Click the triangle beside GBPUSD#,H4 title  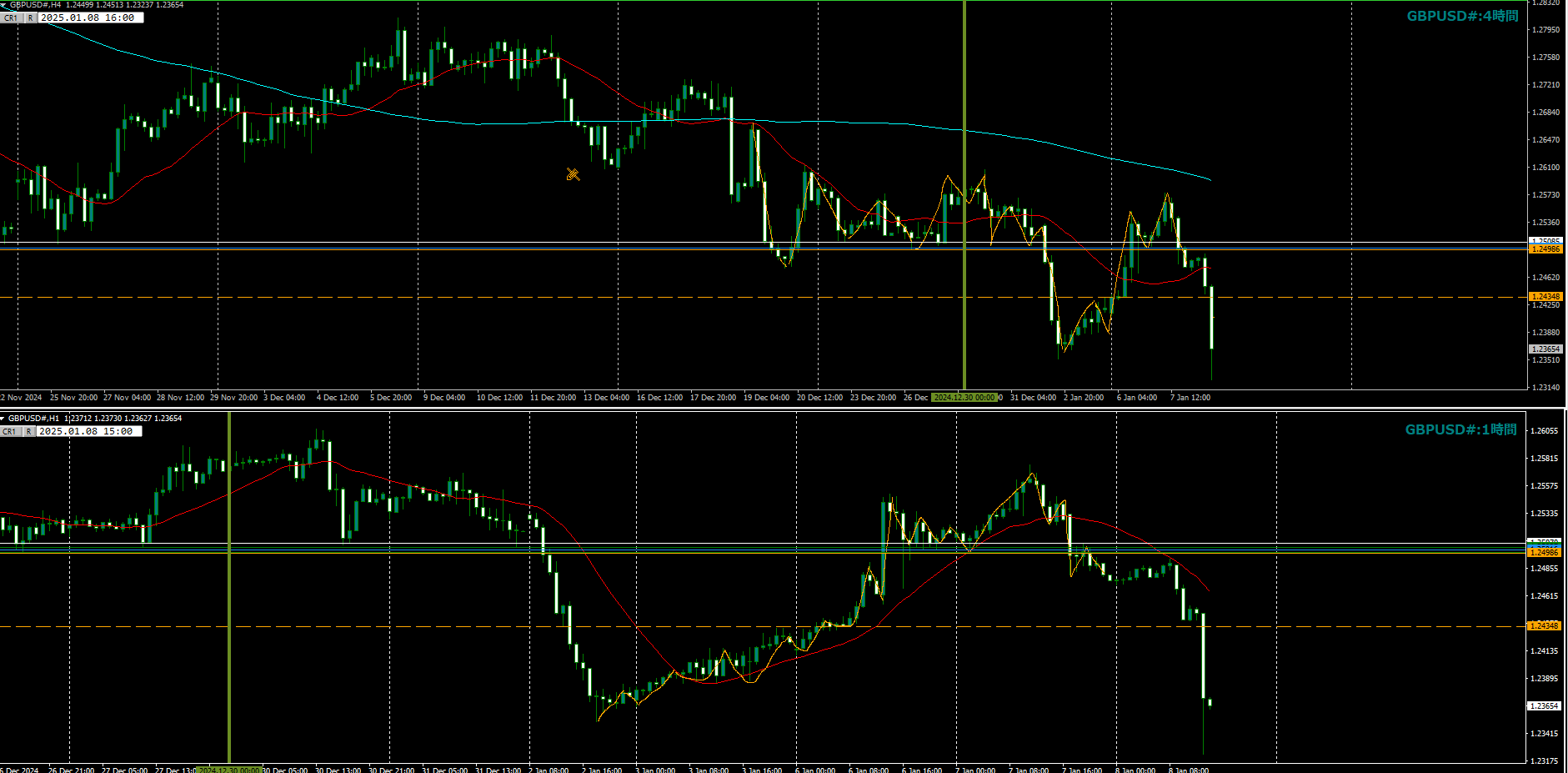click(3, 4)
